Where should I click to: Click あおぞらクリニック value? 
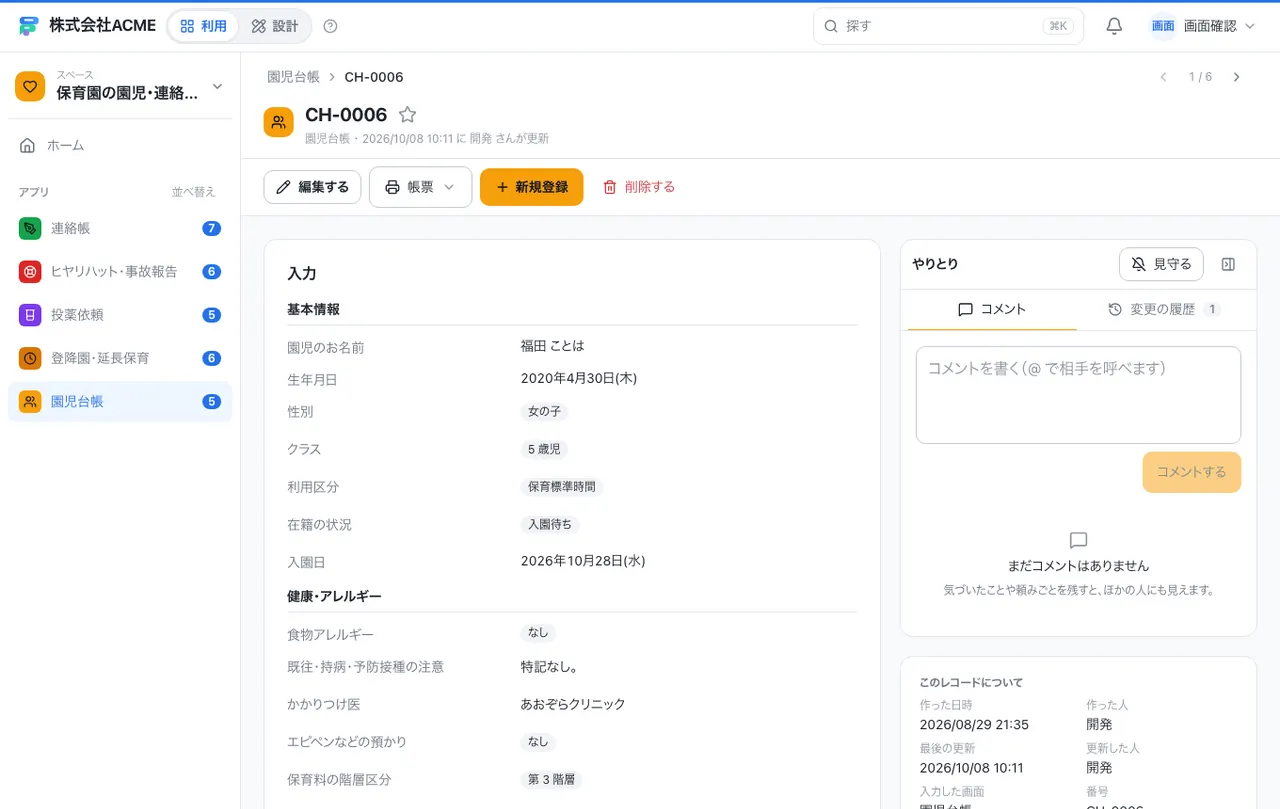[573, 704]
